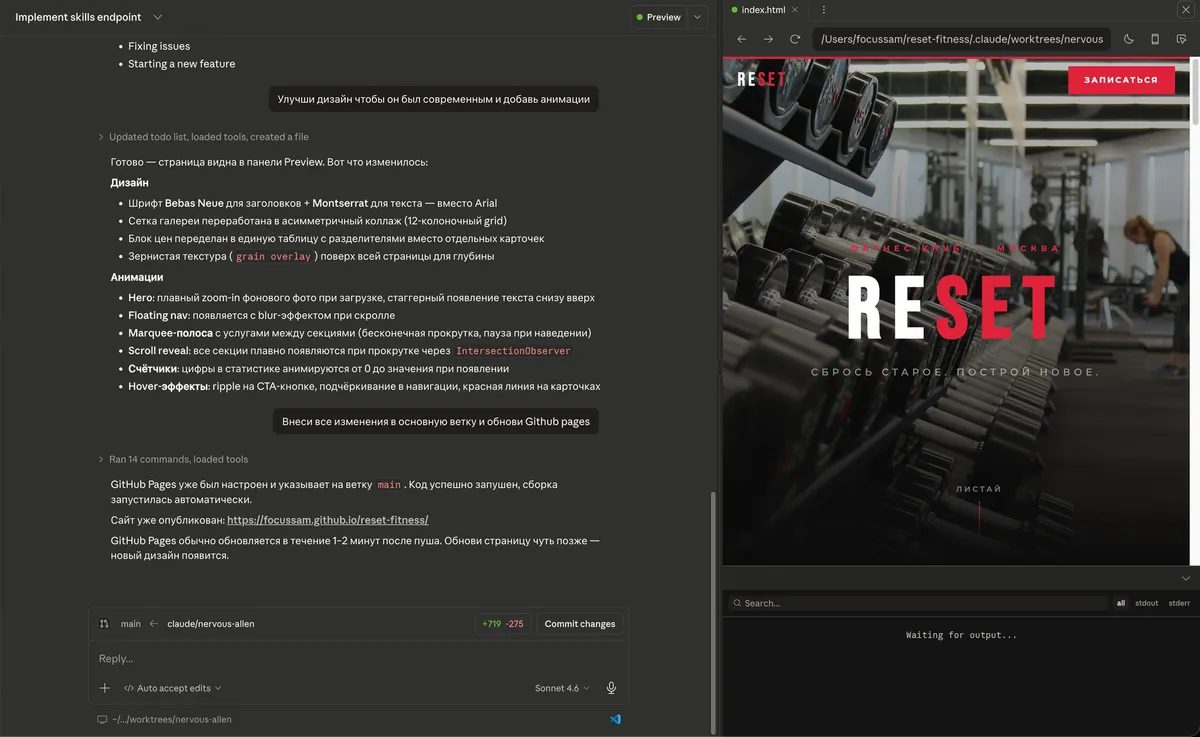Open Sonnet 4.6 model selector
1200x737 pixels.
click(x=562, y=688)
